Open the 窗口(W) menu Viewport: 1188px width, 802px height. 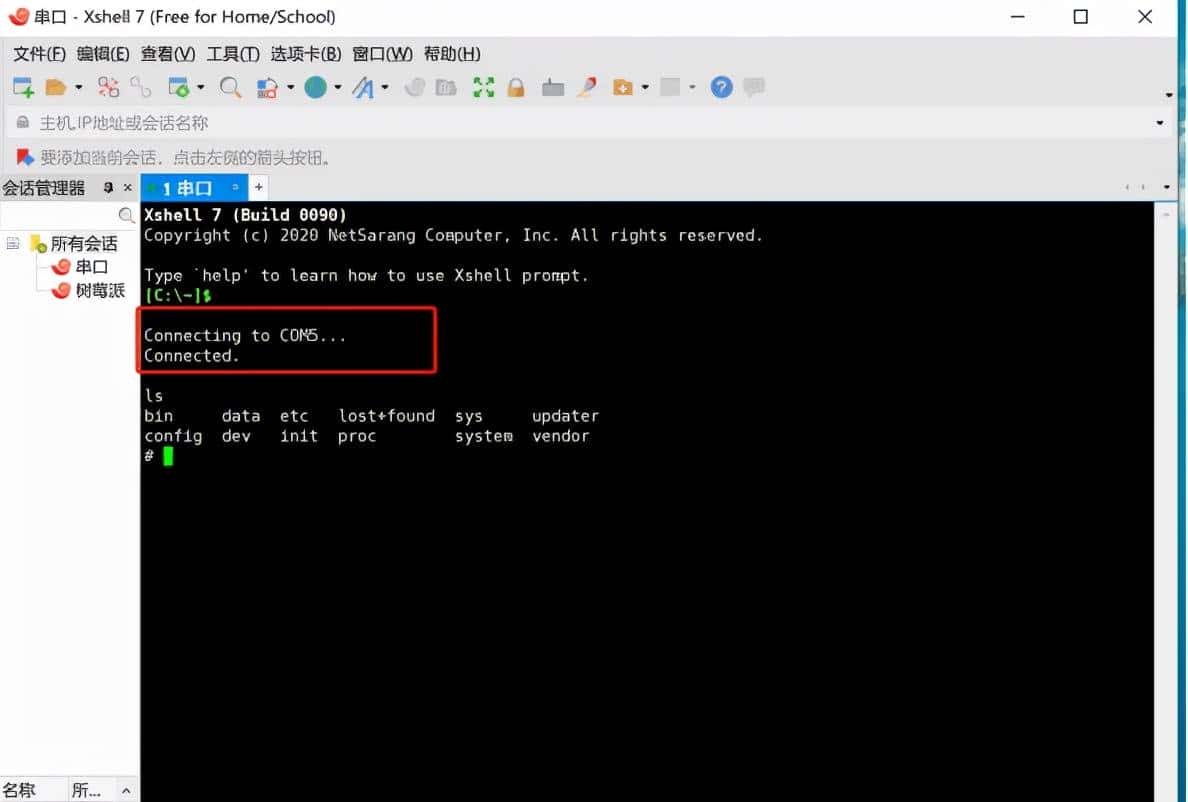[382, 54]
